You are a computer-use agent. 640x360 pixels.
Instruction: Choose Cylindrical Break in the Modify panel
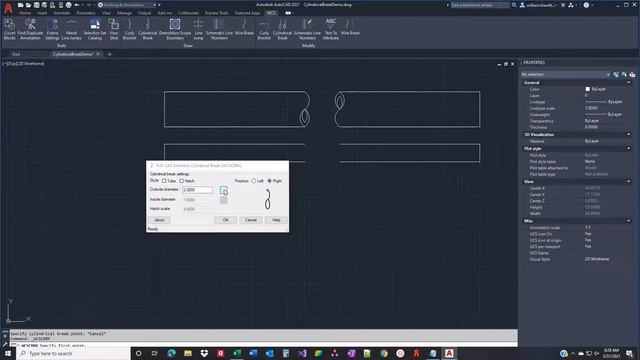(282, 29)
